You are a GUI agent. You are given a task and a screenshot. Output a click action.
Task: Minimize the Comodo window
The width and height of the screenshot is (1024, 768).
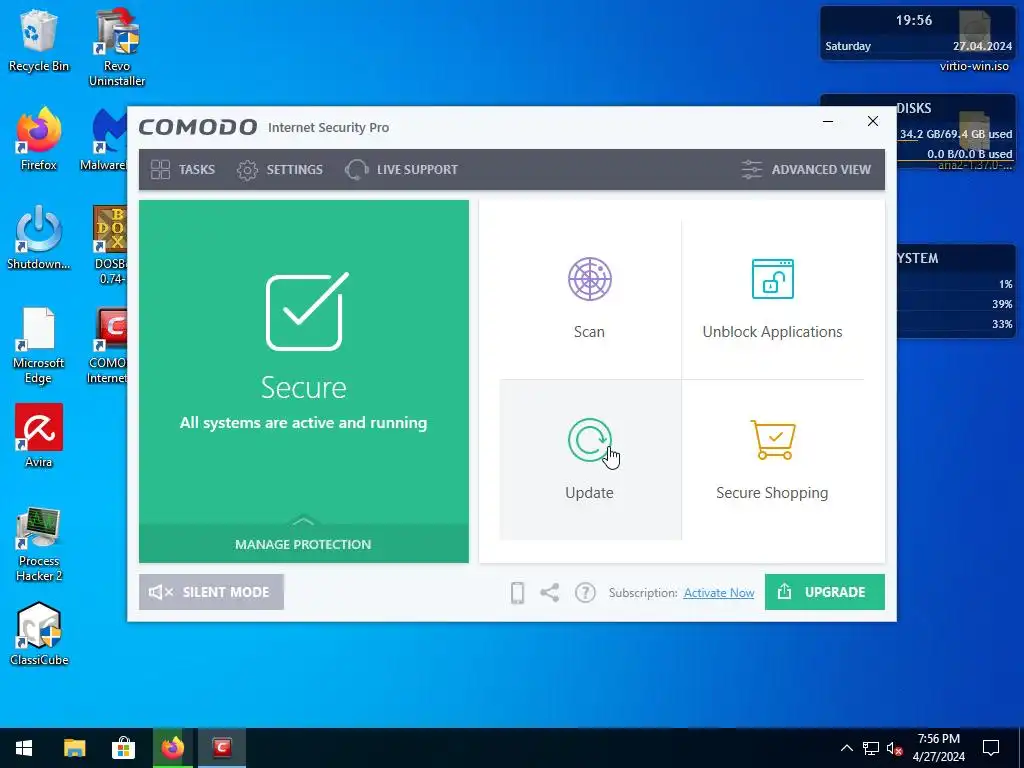click(827, 121)
